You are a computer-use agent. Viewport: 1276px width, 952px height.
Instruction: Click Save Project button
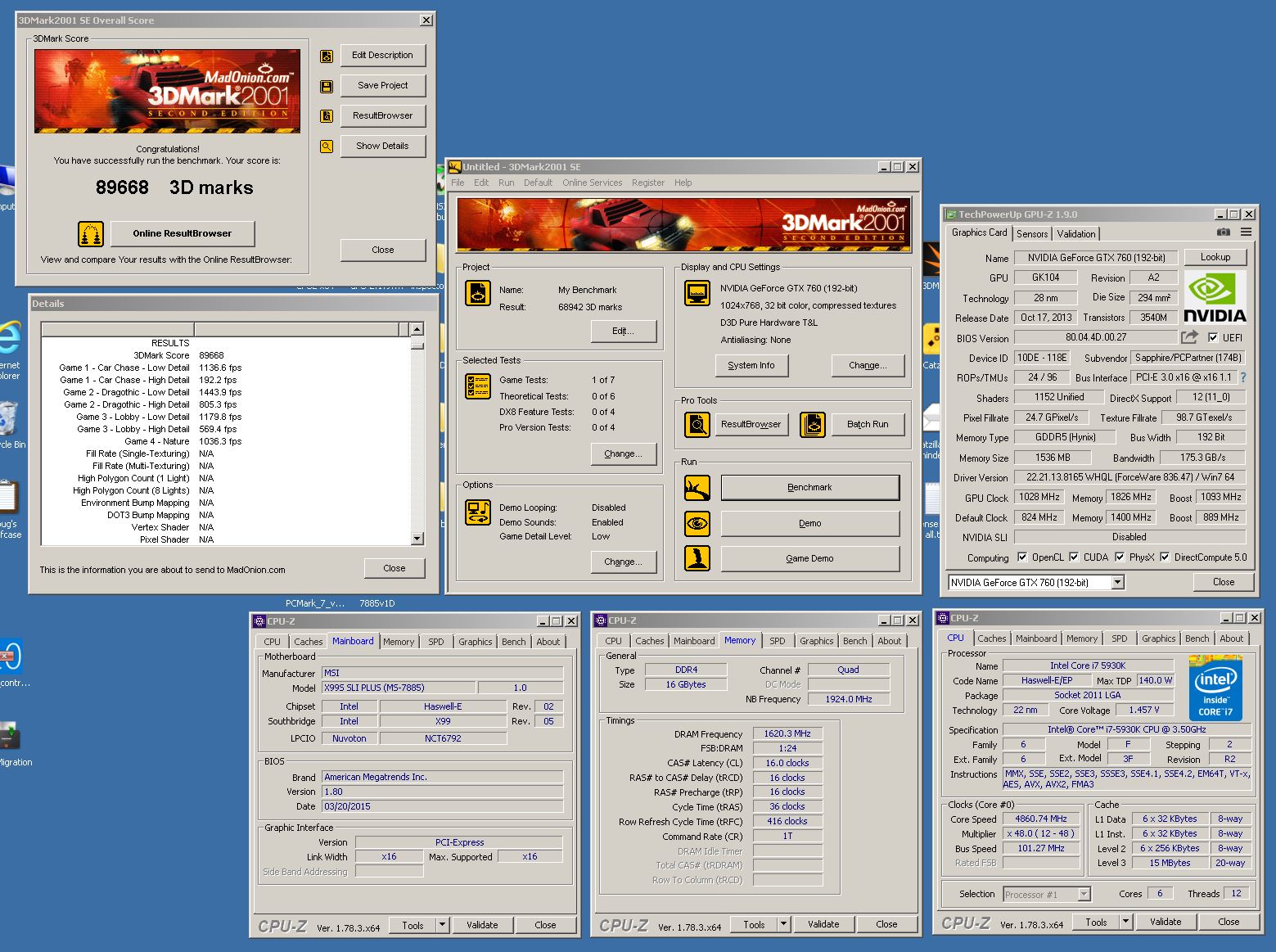383,85
